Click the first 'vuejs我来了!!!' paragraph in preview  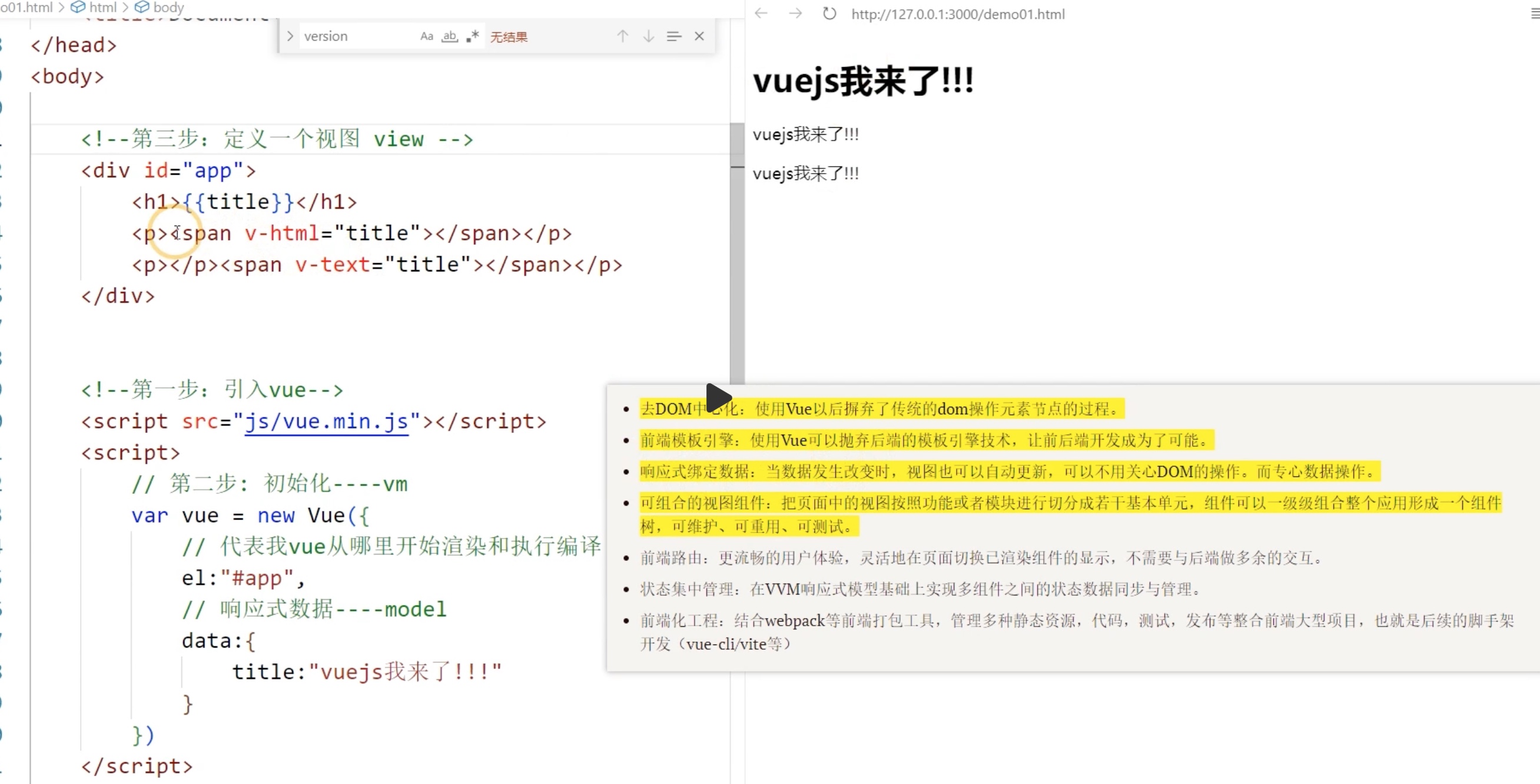click(805, 134)
